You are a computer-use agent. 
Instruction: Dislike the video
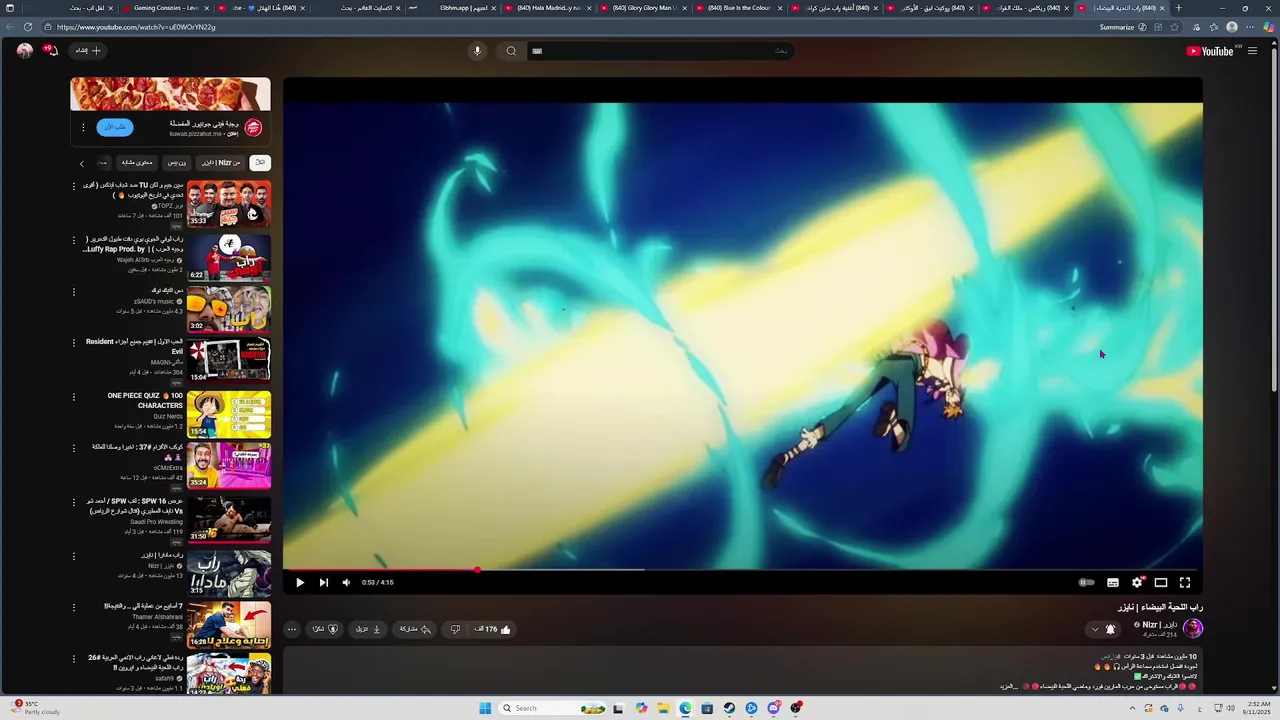coord(455,629)
